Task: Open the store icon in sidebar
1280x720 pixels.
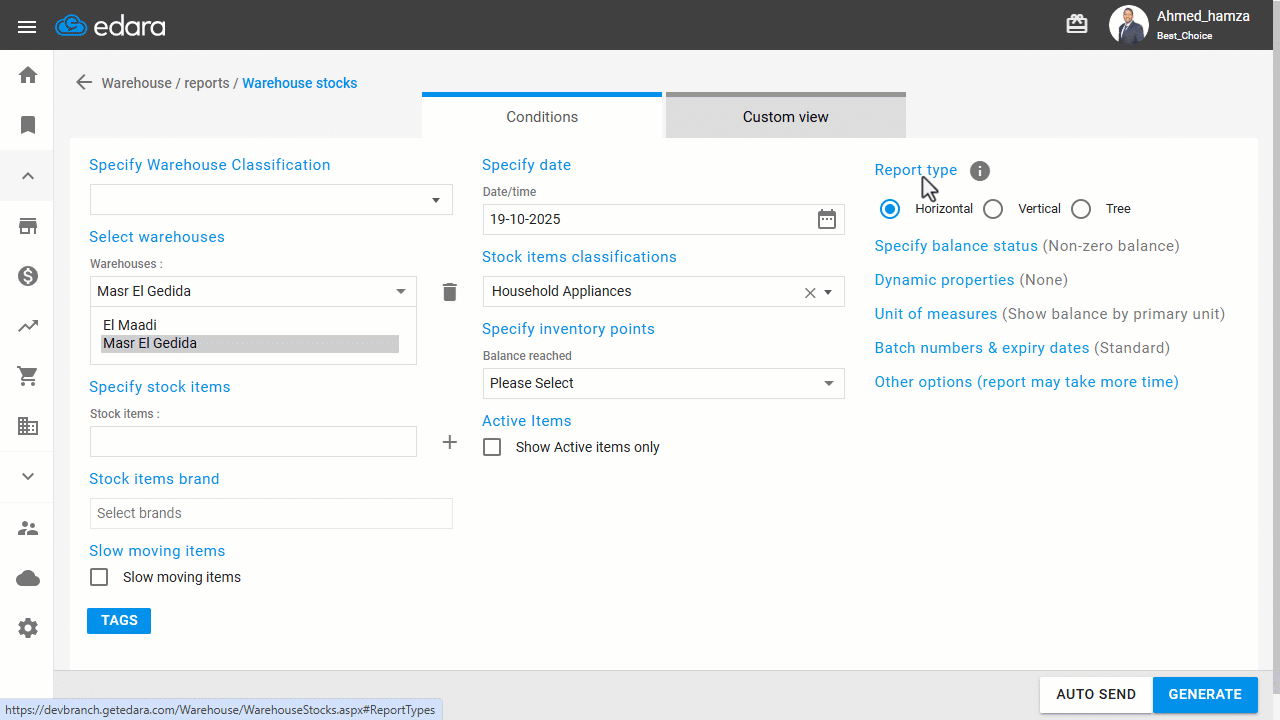Action: [28, 226]
